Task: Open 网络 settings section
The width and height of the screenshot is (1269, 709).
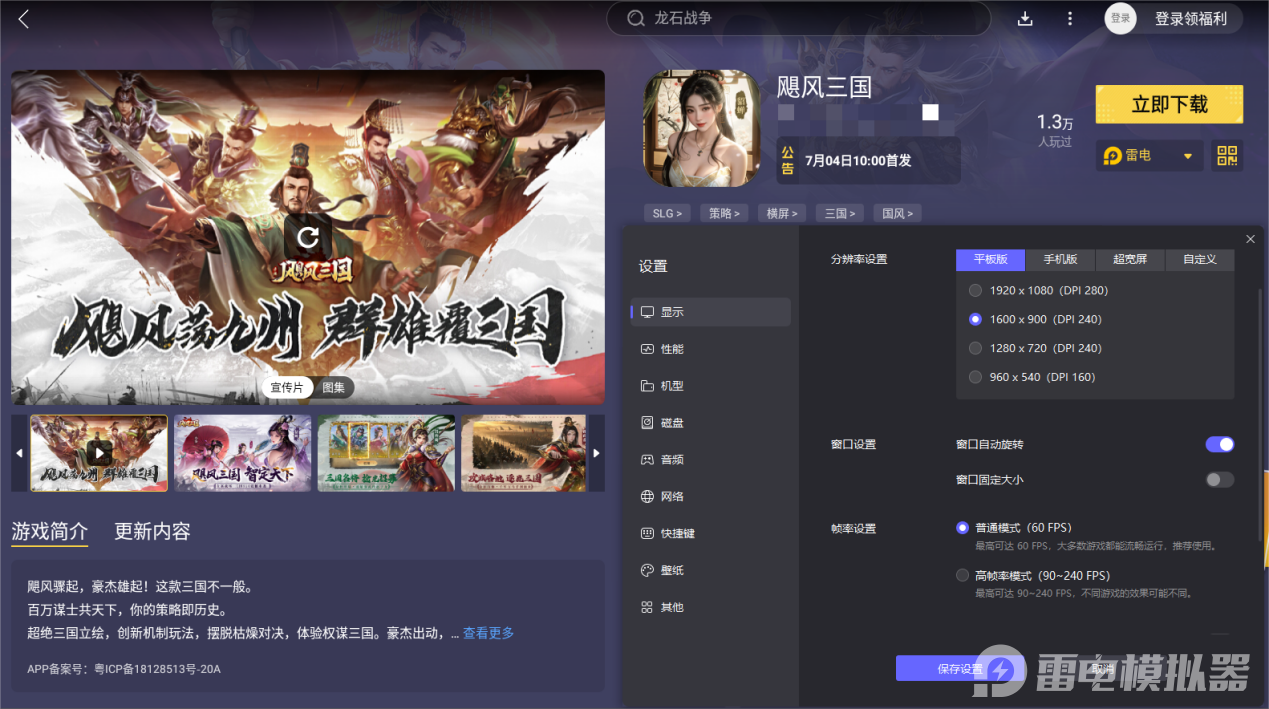Action: coord(711,497)
